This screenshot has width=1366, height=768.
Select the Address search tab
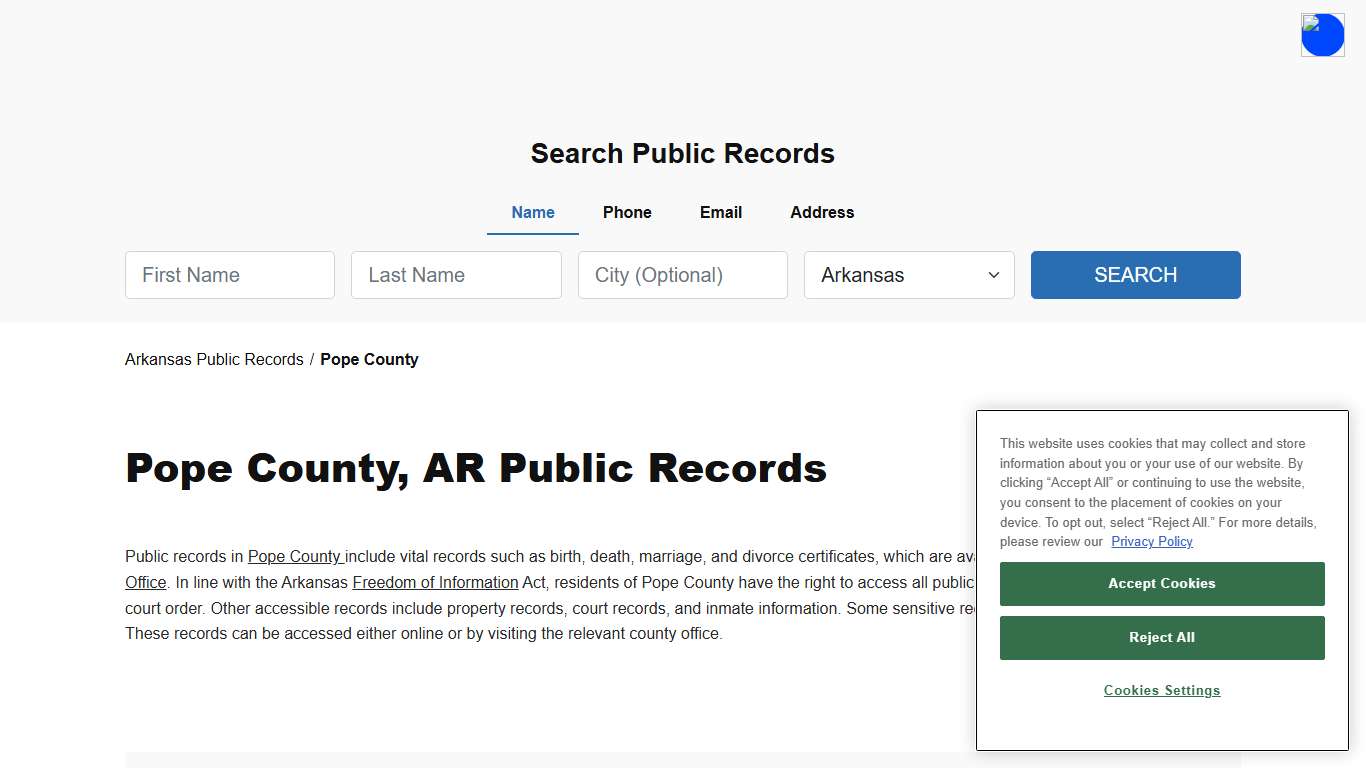coord(822,212)
